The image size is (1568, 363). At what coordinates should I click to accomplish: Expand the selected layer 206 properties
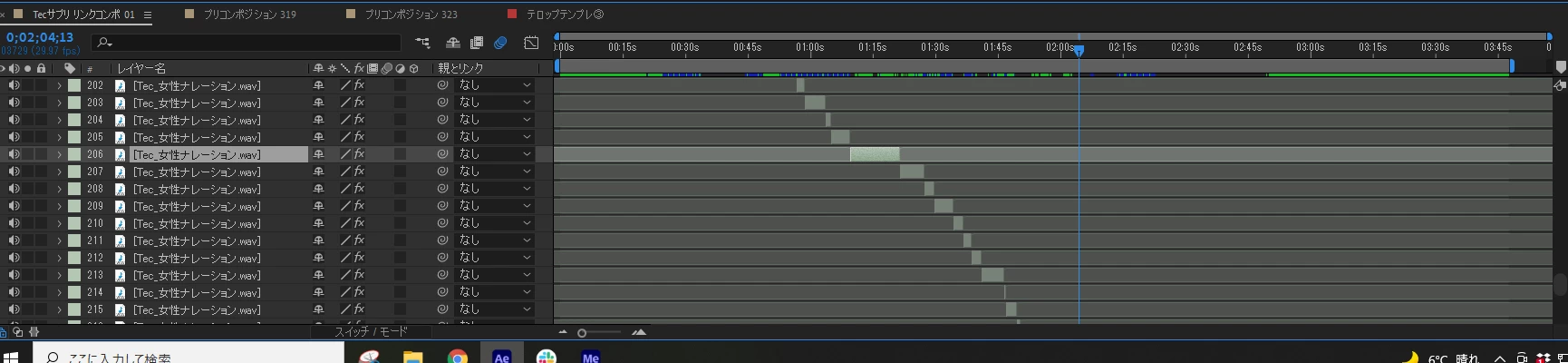click(59, 154)
